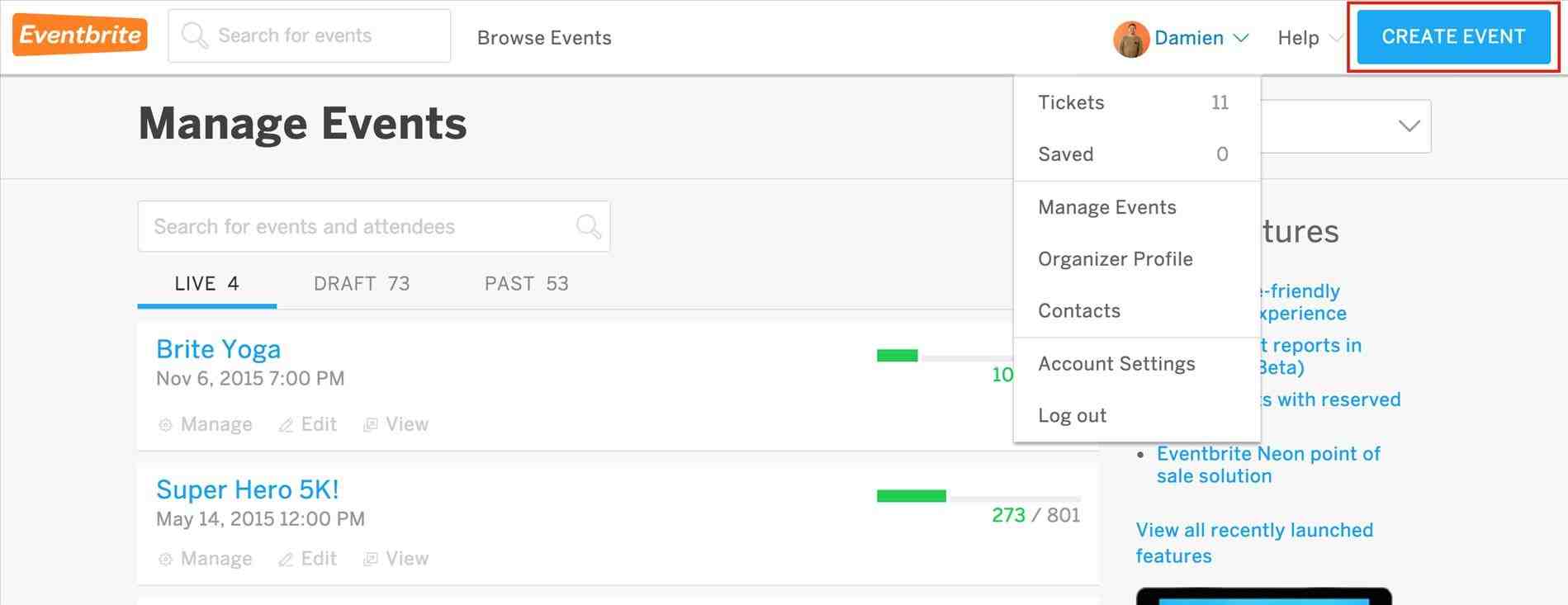Click the View icon under Super Hero 5K!

coord(371,560)
